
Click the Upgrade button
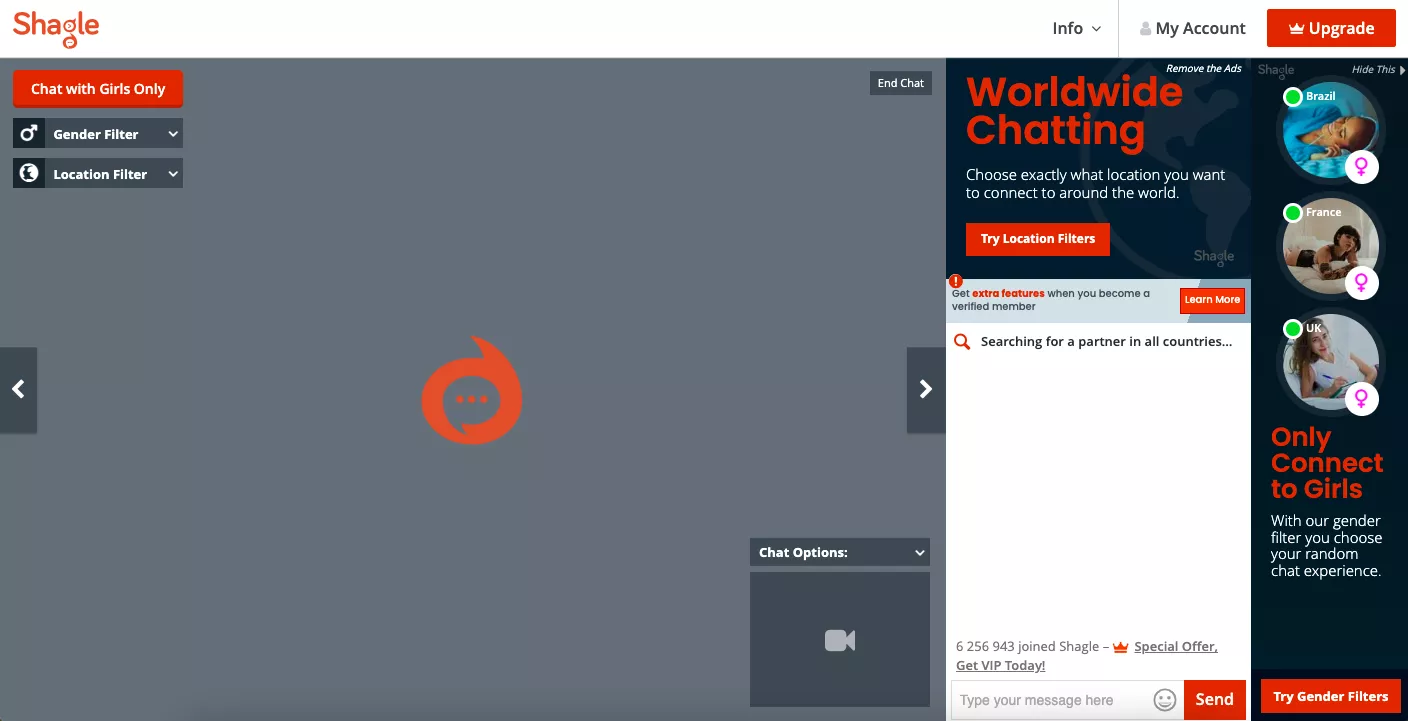1331,29
